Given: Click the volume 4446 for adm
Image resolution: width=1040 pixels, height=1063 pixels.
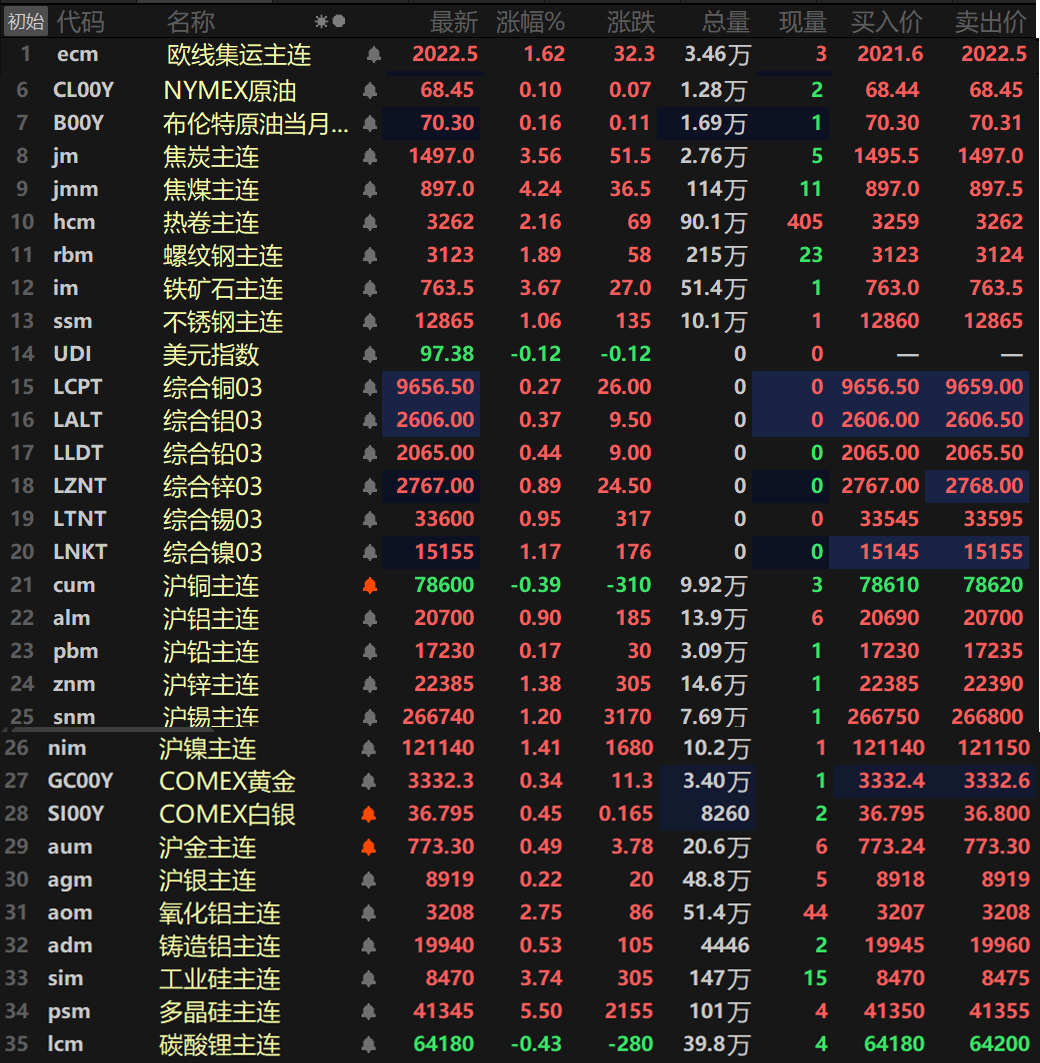Looking at the screenshot, I should tap(725, 946).
